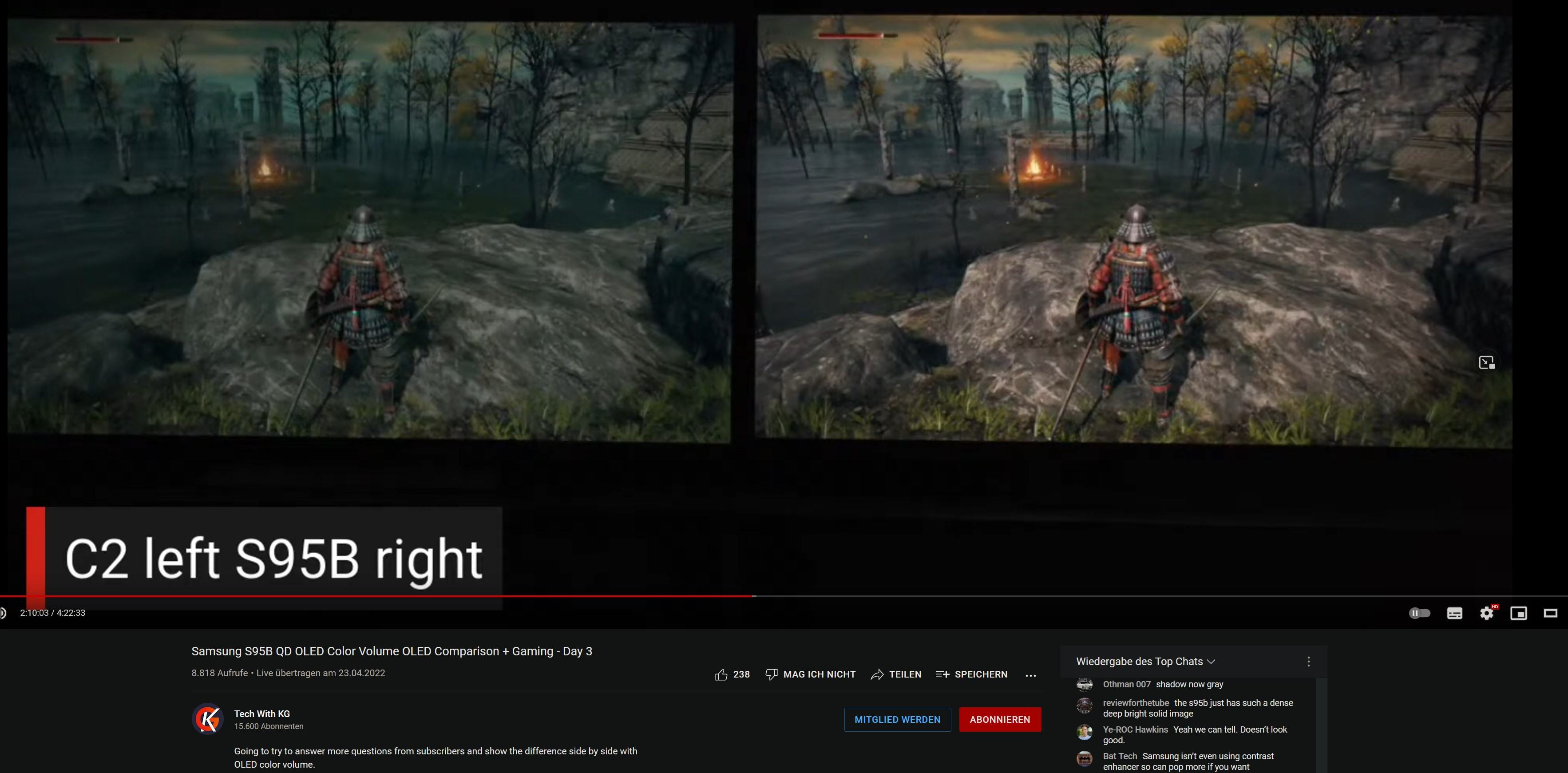Image resolution: width=1568 pixels, height=773 pixels.
Task: Click Ye-ROC Hawkins chat author name
Action: (1135, 730)
